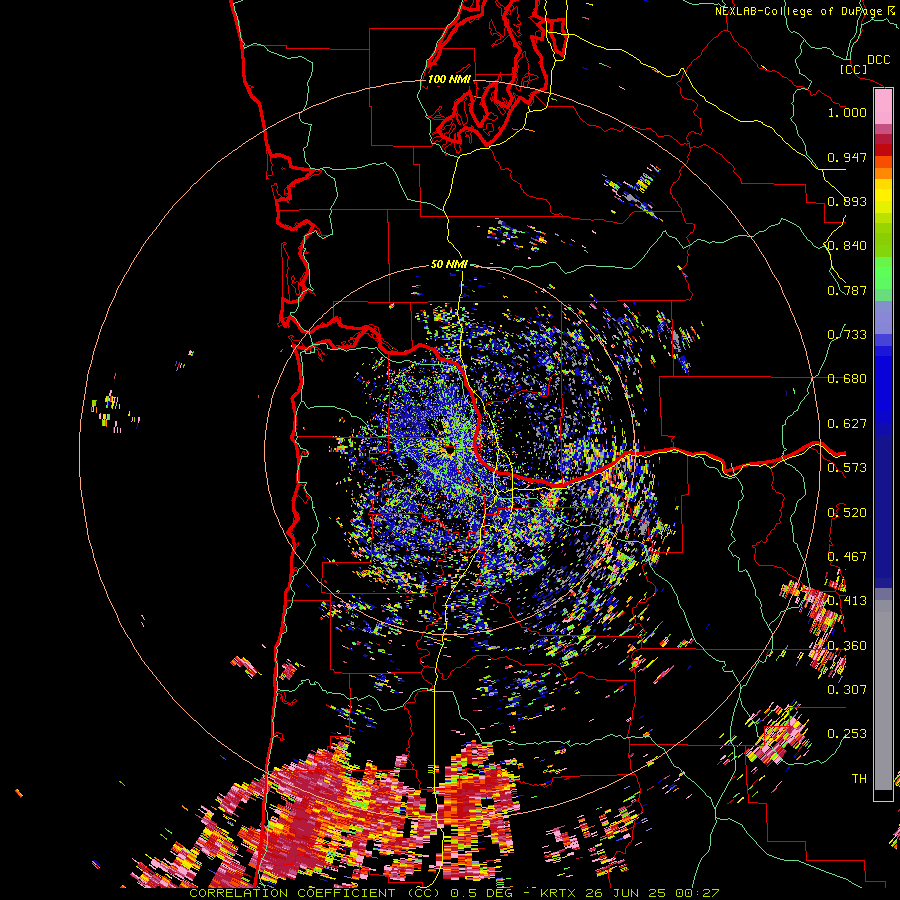Click the 0.413 scale value
Viewport: 900px width, 900px height.
pos(847,601)
